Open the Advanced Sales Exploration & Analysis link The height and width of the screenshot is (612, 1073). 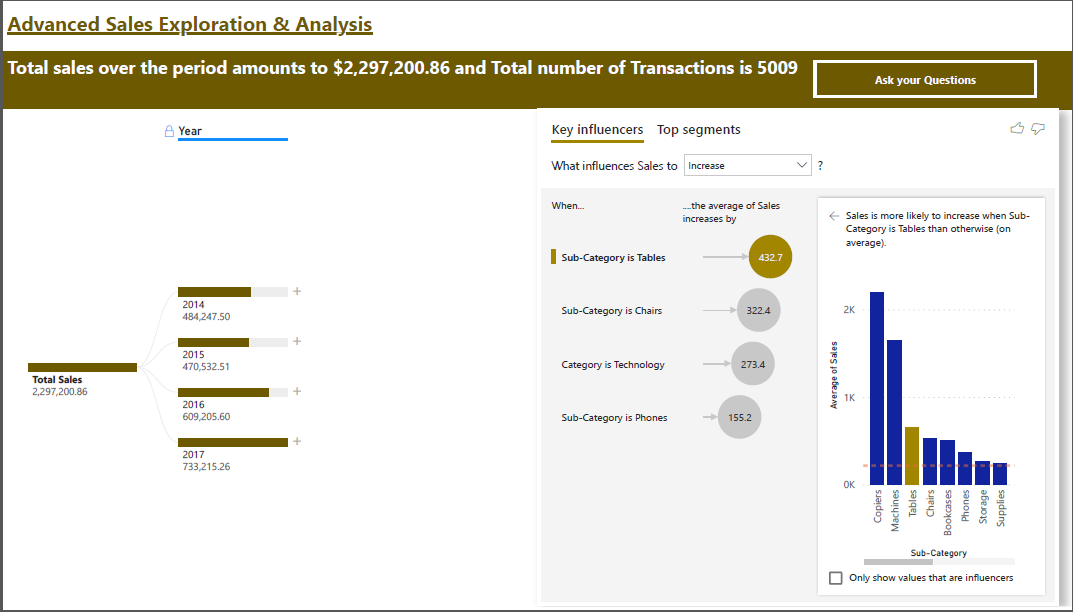(190, 23)
